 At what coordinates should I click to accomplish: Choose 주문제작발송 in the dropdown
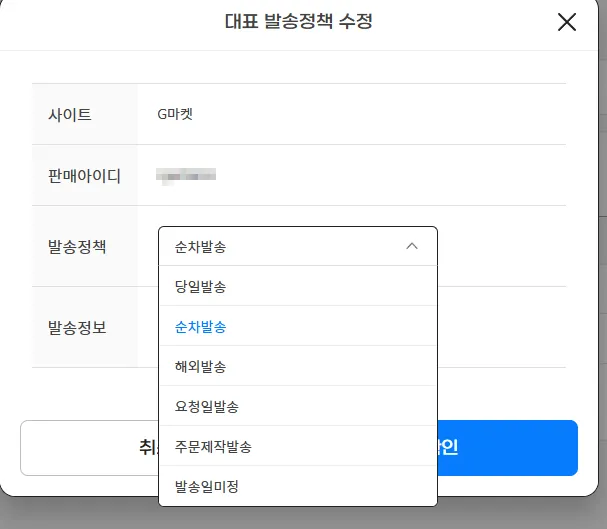pos(213,447)
